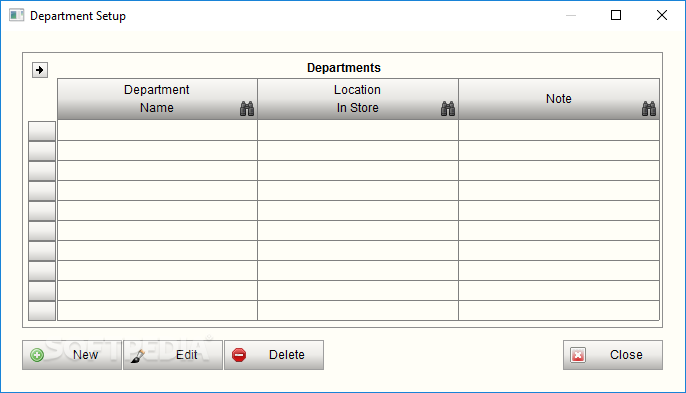Click the binoculars search icon in Location In Store column

[x=448, y=109]
